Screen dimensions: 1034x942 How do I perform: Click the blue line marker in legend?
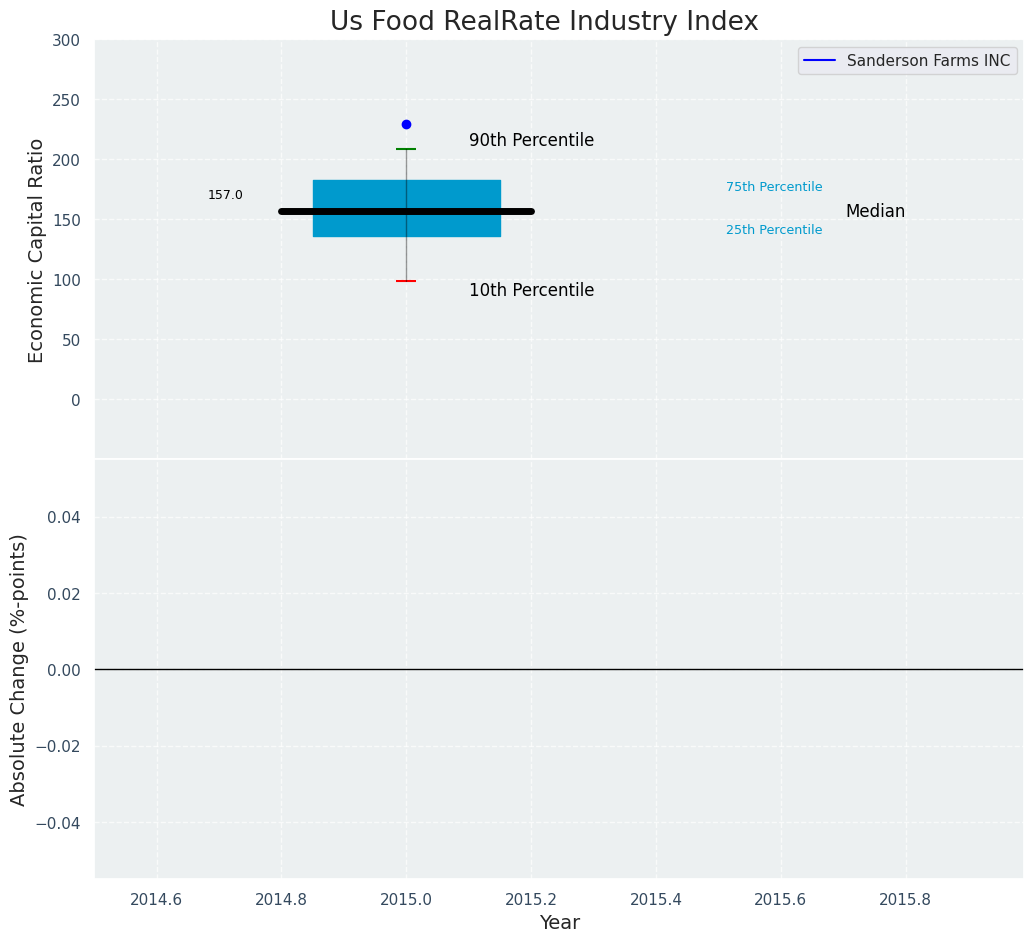pos(820,61)
